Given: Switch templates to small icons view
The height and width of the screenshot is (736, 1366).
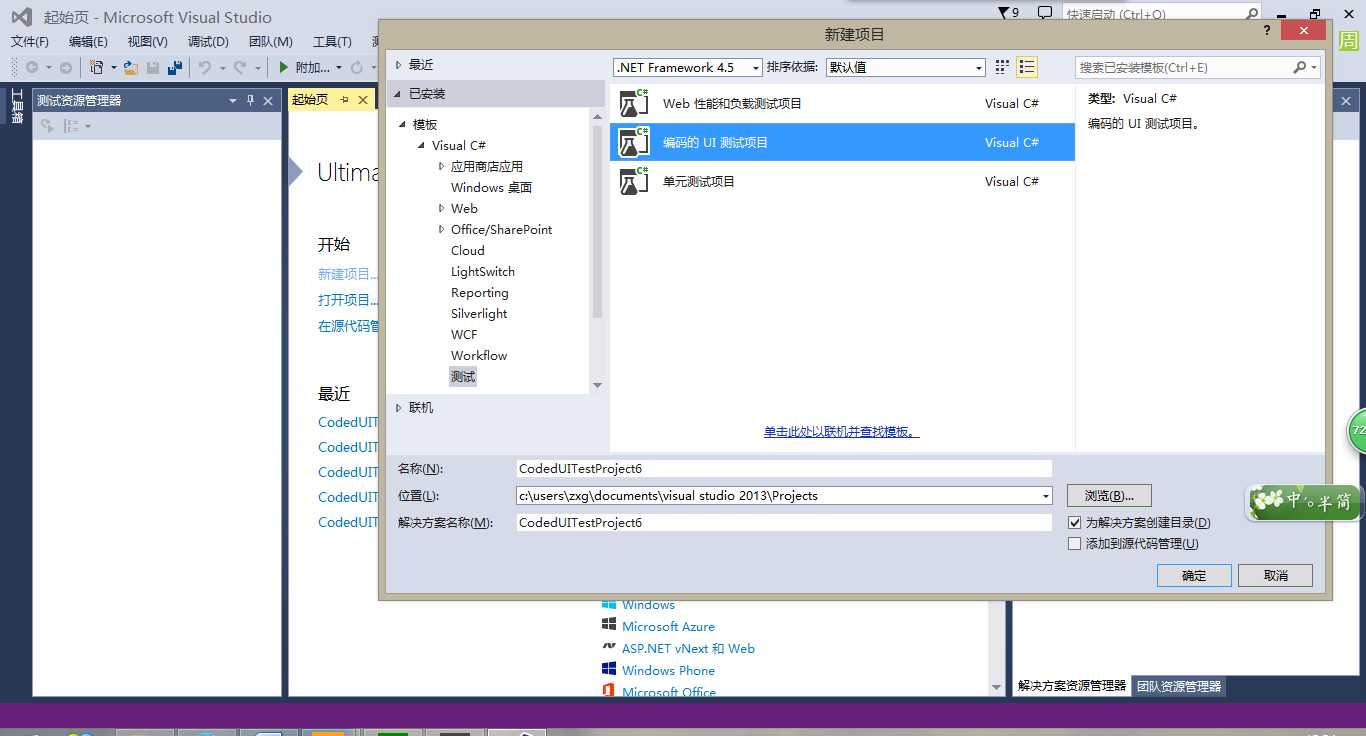Looking at the screenshot, I should [1003, 68].
